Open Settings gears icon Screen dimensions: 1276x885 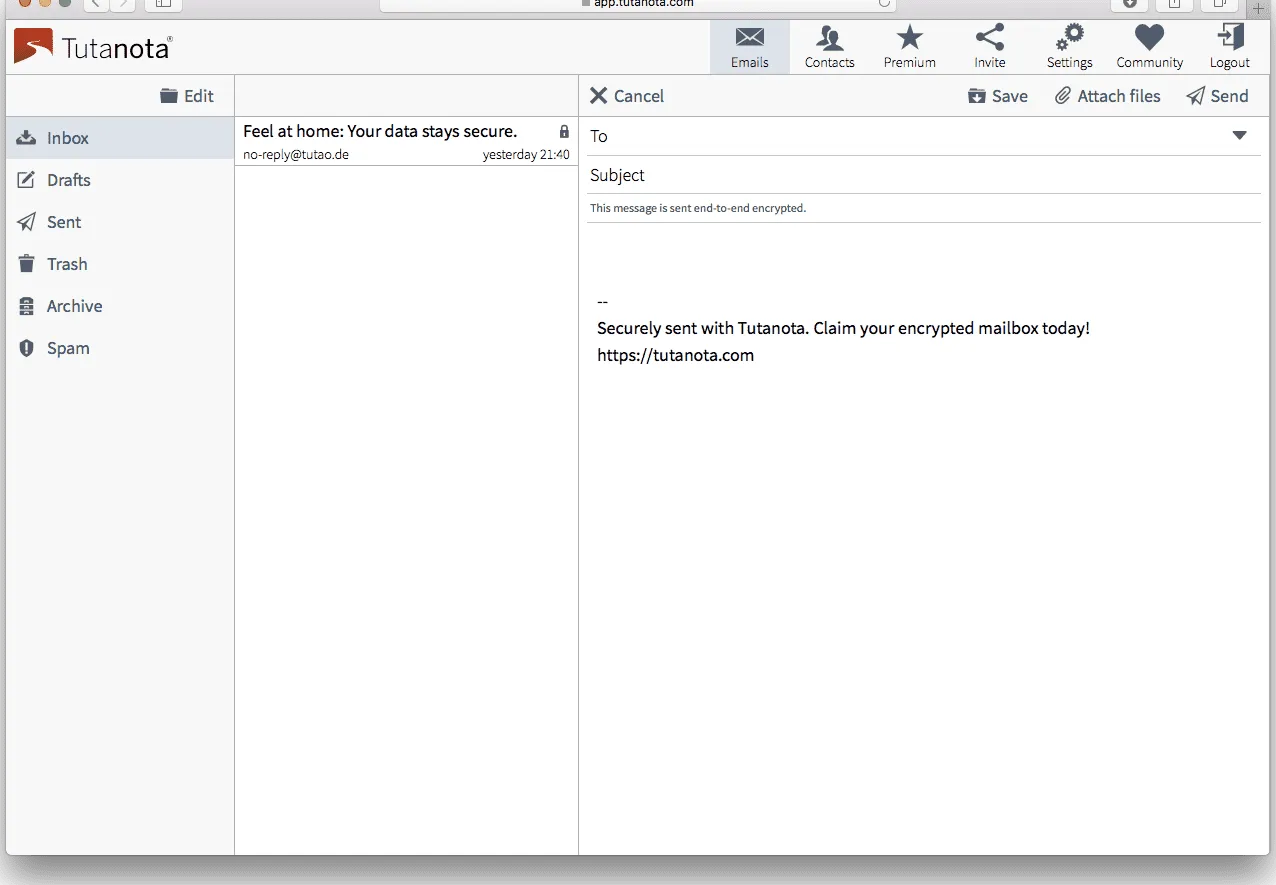pos(1069,40)
